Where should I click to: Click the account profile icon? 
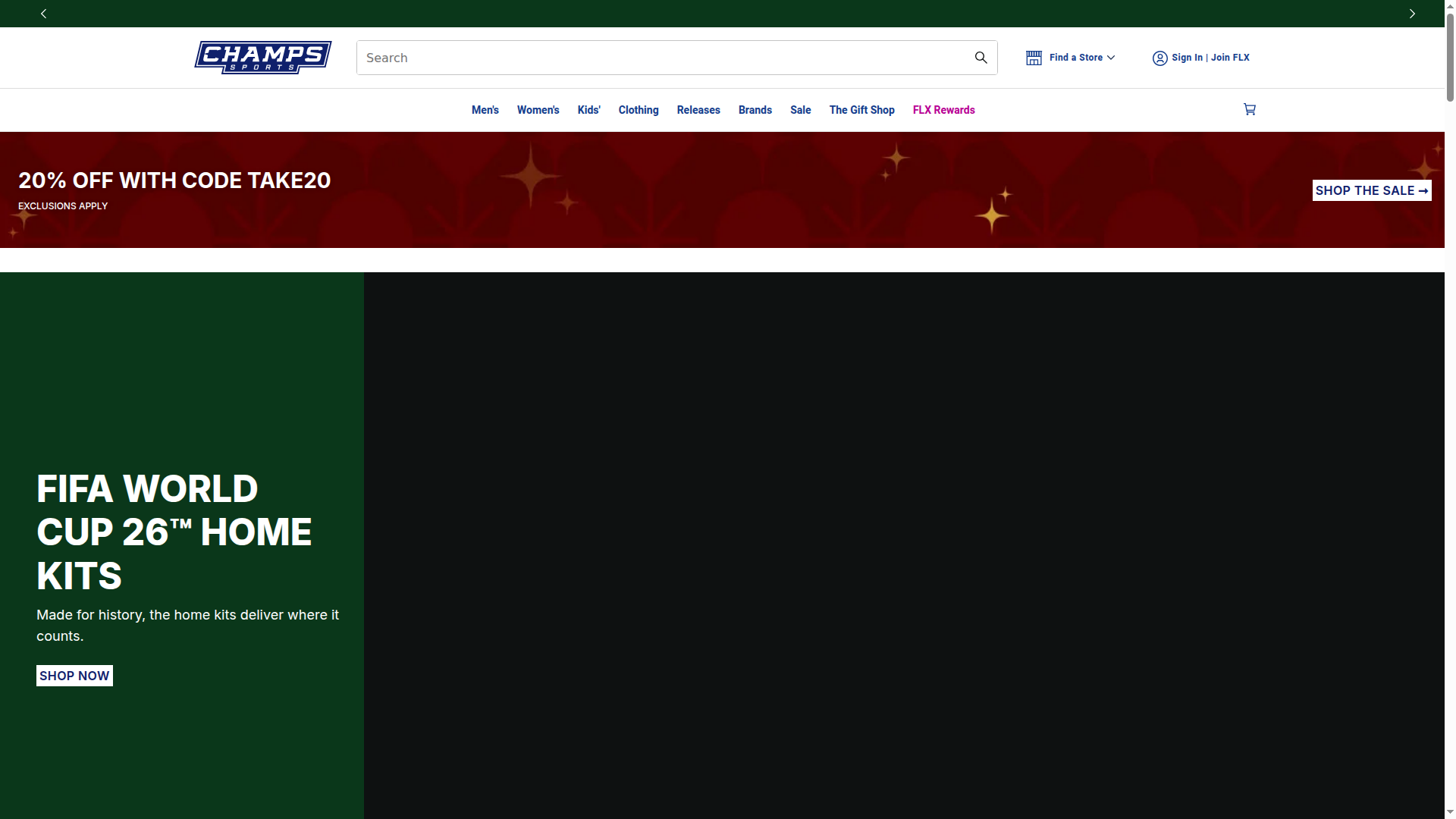[x=1159, y=58]
